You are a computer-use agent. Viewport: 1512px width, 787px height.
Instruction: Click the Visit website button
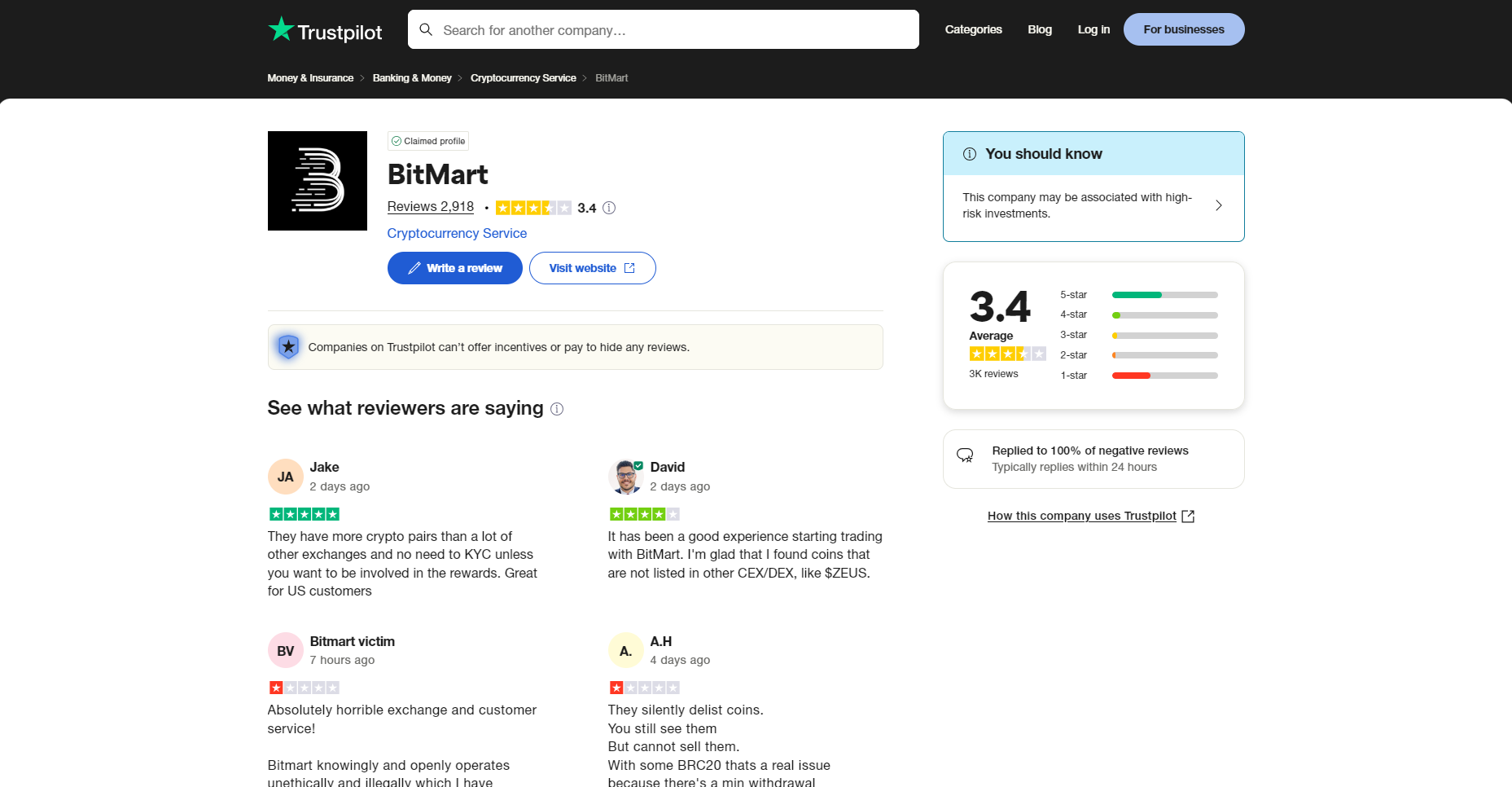tap(593, 268)
